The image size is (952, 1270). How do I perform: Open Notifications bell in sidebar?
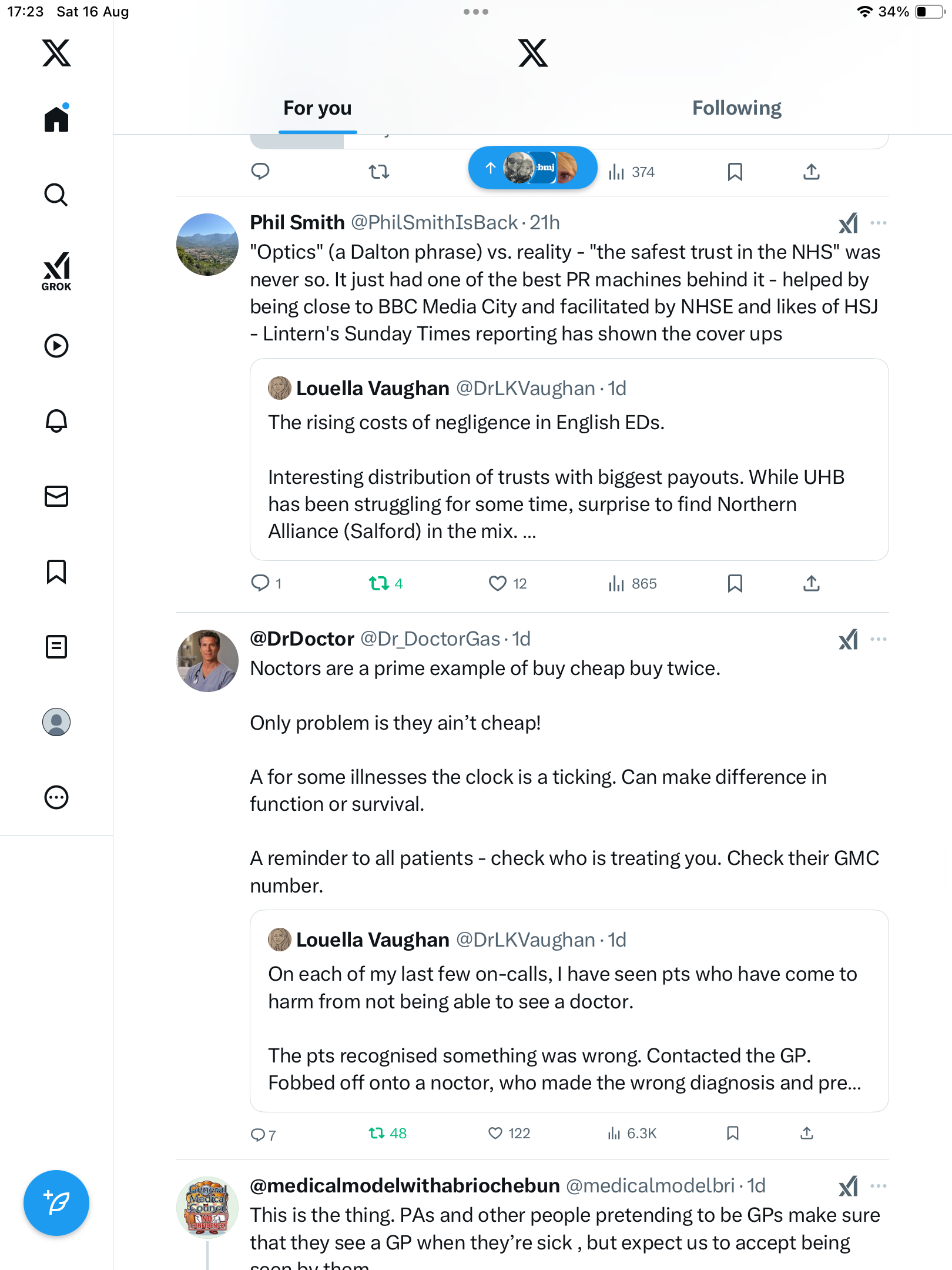pyautogui.click(x=56, y=421)
